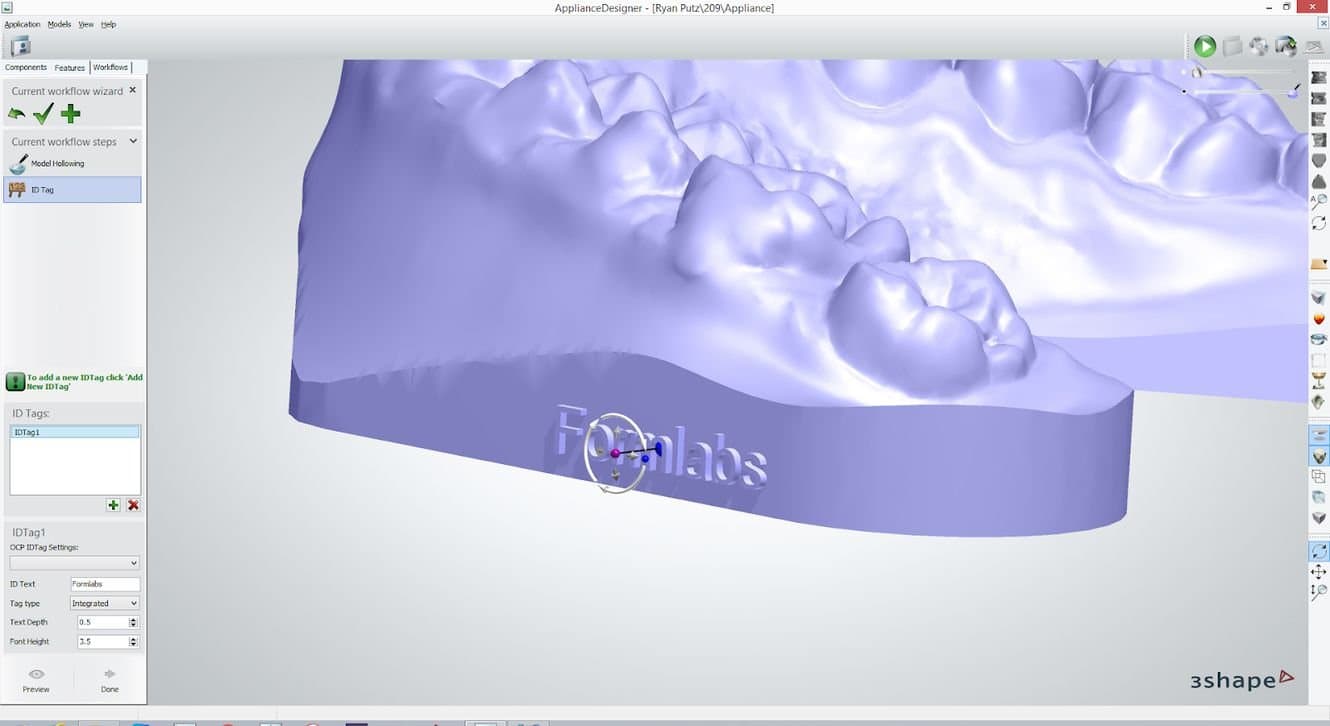Toggle the highlighted rotate view mode icon

point(1319,551)
